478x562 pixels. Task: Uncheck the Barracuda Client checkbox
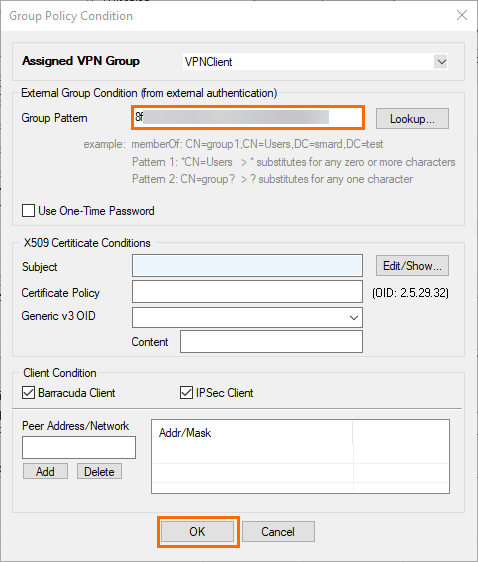tap(28, 393)
